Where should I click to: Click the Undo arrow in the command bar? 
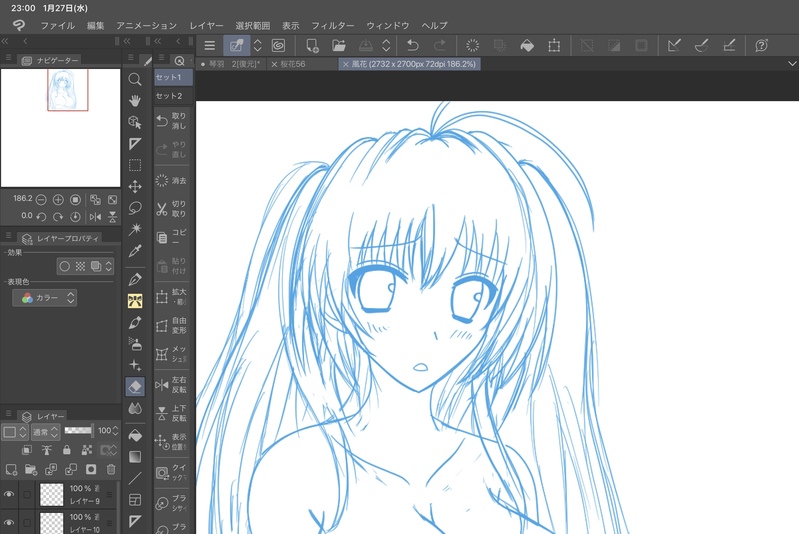[x=412, y=45]
